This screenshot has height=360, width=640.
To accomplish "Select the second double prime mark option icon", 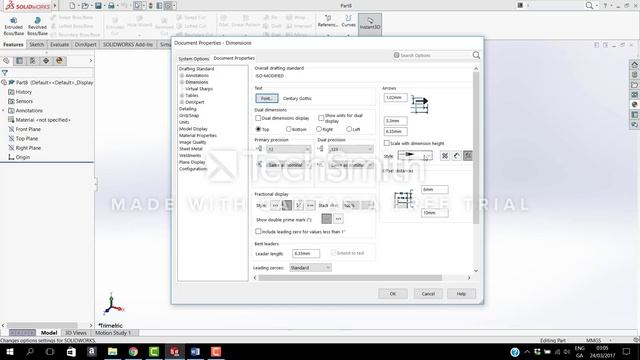I will (338, 219).
